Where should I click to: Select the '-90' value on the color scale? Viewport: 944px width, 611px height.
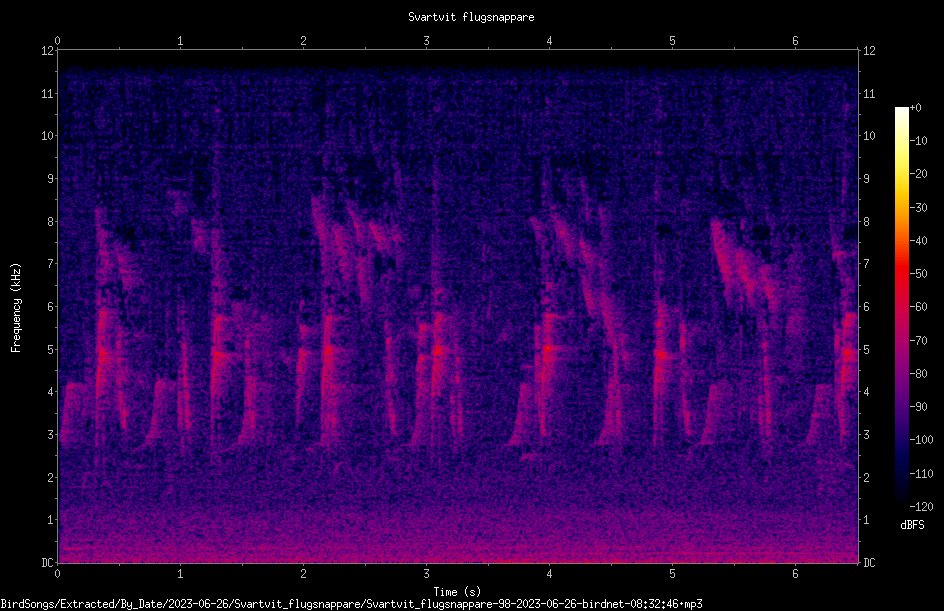pos(918,407)
